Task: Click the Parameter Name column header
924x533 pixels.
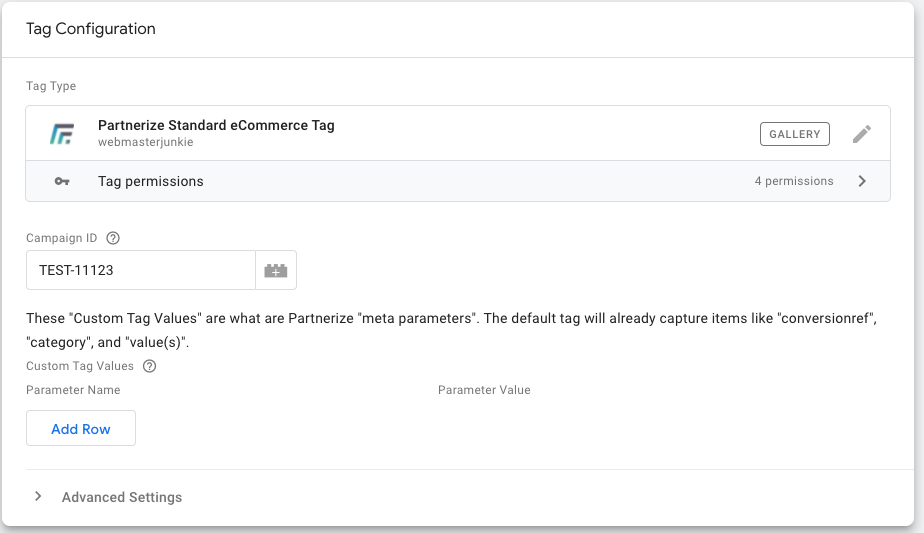Action: click(73, 390)
